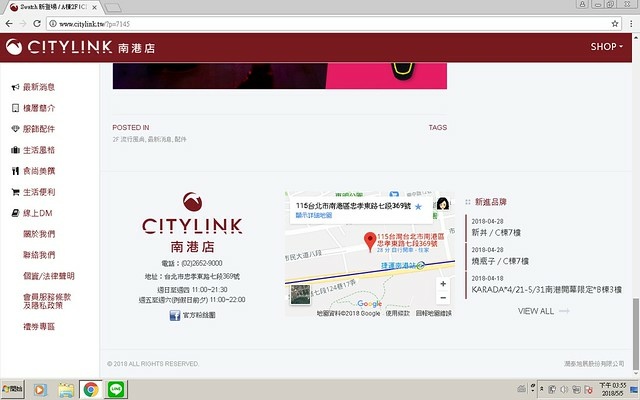Click the Facebook 官方粉絲團 icon
This screenshot has width=640, height=400.
(x=175, y=315)
